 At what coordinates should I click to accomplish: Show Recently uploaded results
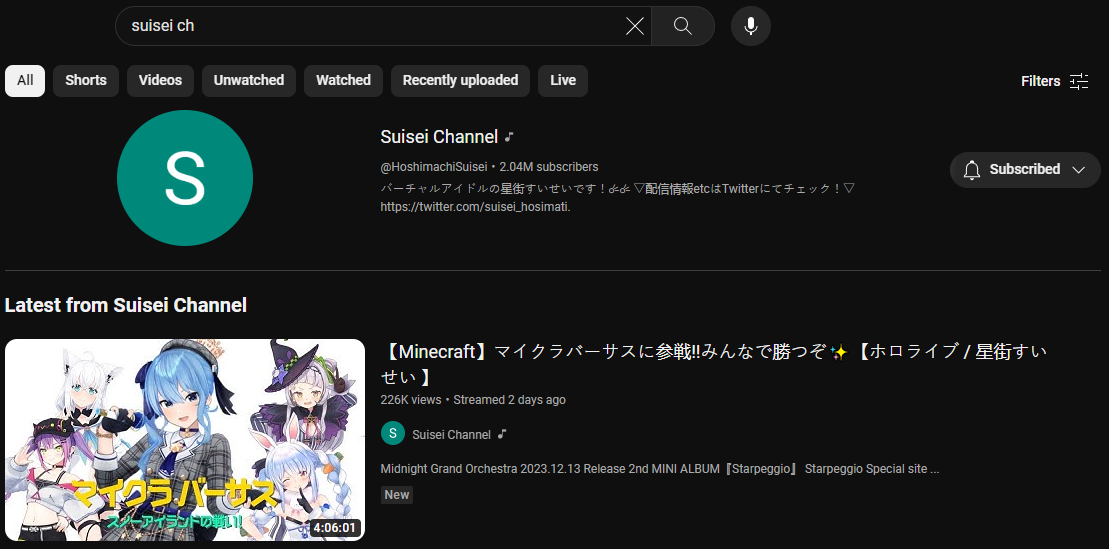point(460,81)
